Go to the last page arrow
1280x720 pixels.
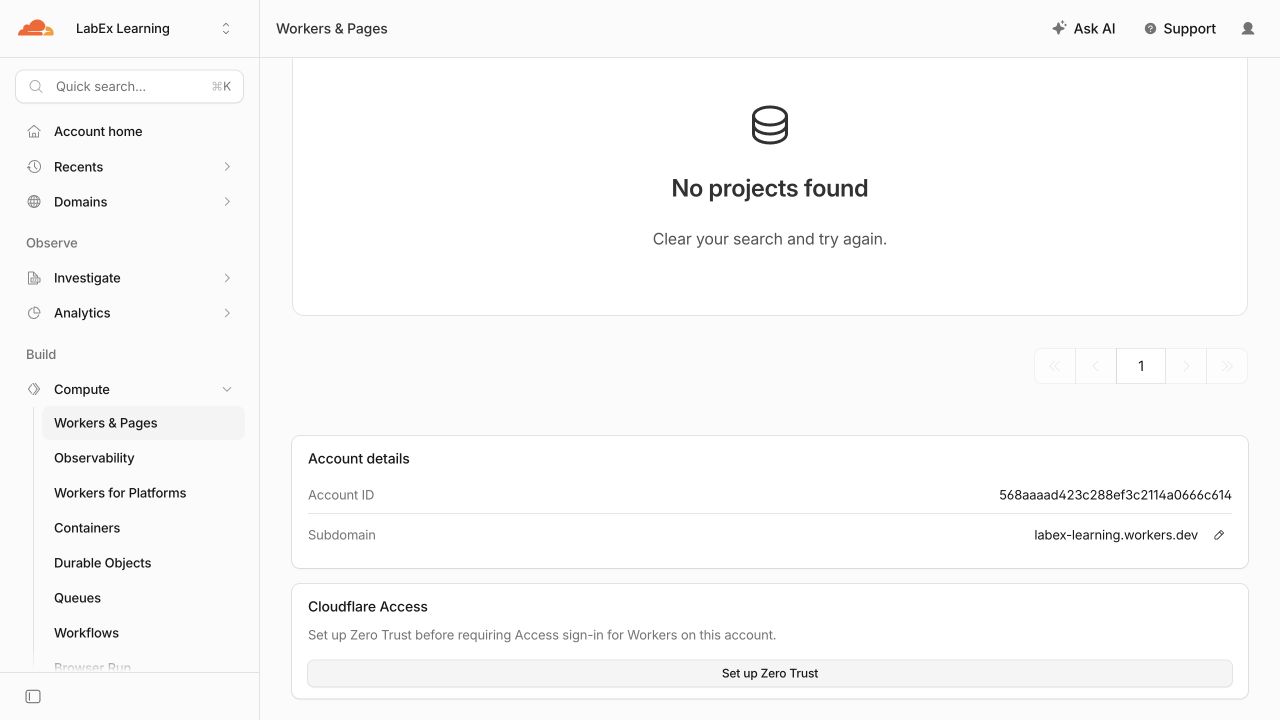coord(1228,366)
